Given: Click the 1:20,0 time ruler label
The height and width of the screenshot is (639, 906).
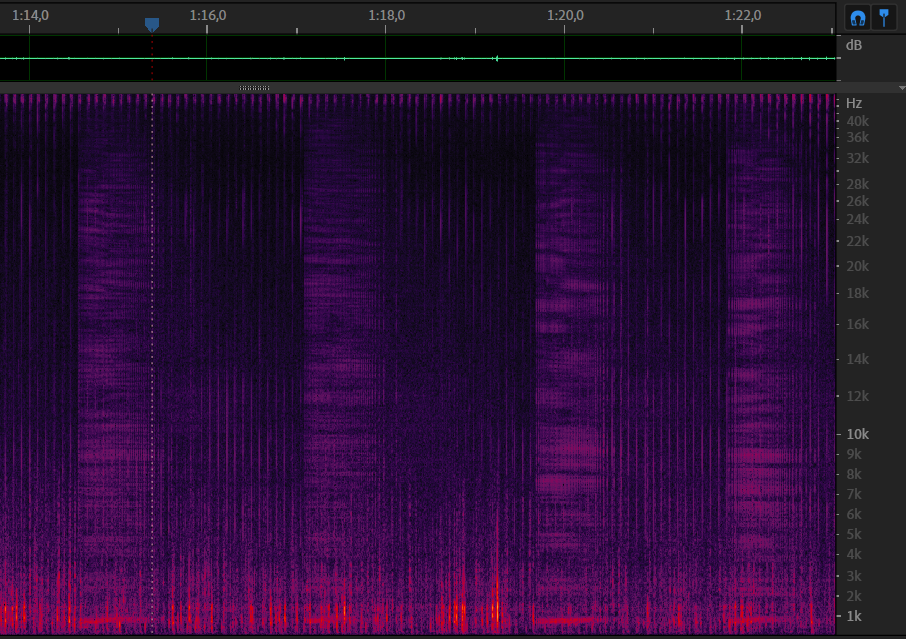Looking at the screenshot, I should (x=565, y=15).
